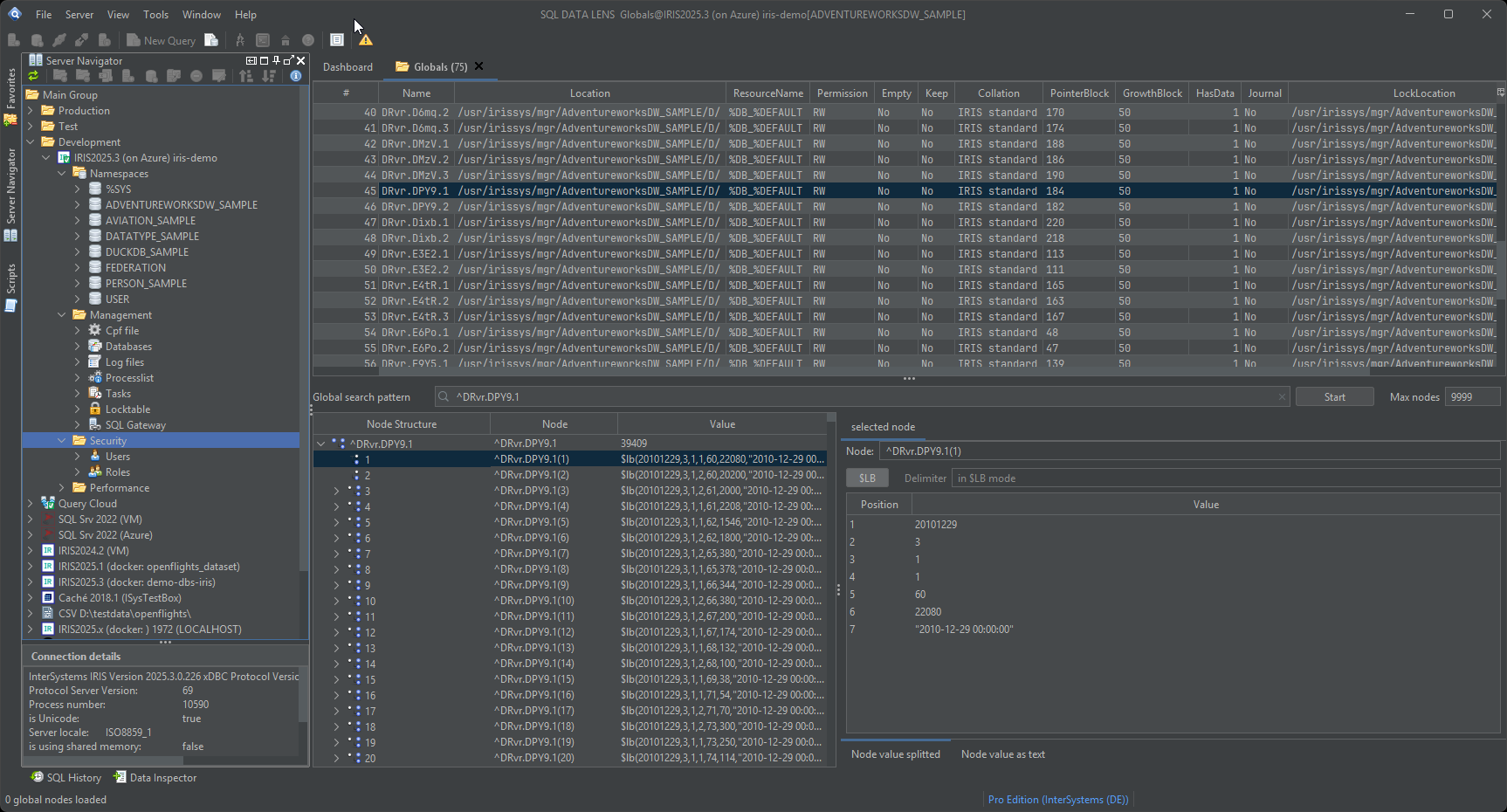Click the yellow warning triangle in the main toolbar
This screenshot has width=1507, height=812.
(x=366, y=40)
